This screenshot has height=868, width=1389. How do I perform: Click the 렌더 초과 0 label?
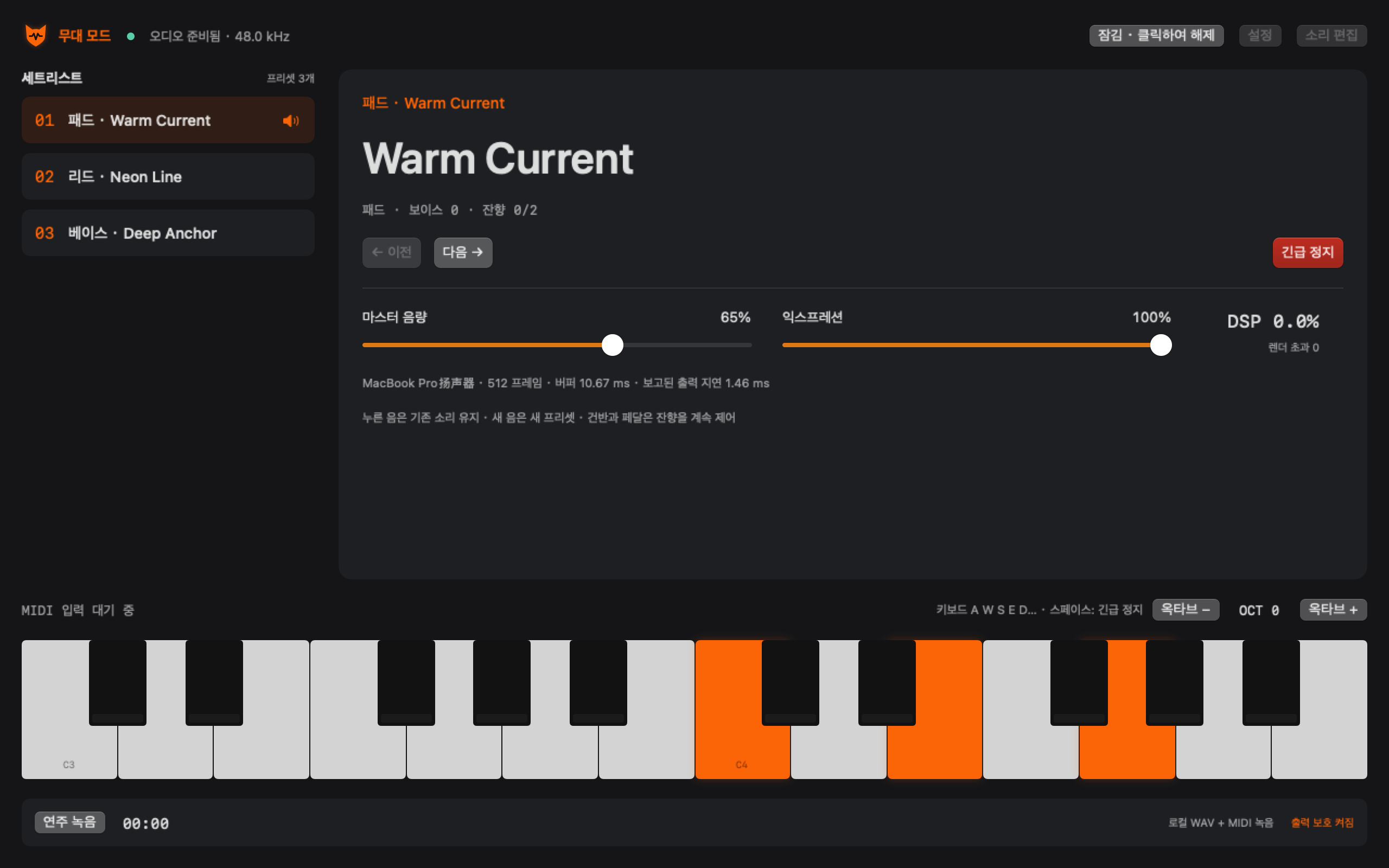(x=1293, y=347)
